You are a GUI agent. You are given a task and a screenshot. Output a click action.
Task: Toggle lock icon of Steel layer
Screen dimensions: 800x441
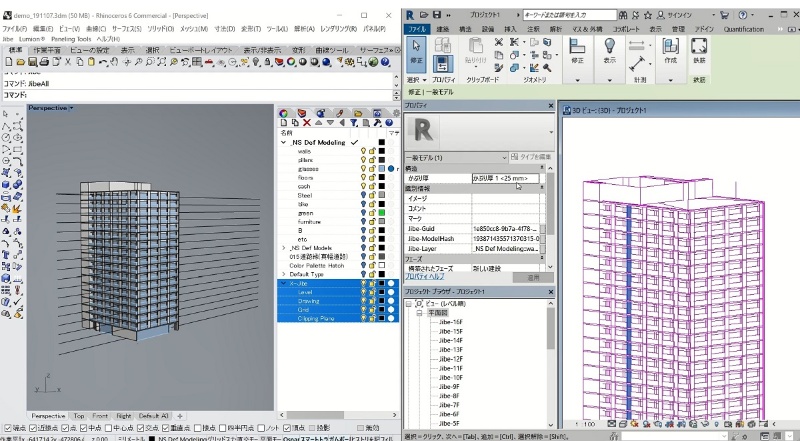(x=371, y=195)
